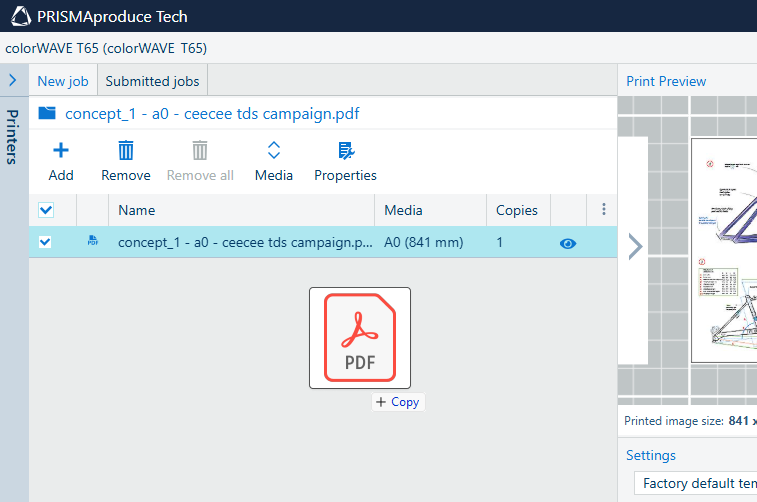This screenshot has width=757, height=502.
Task: Sort by the Name column header
Action: point(241,210)
